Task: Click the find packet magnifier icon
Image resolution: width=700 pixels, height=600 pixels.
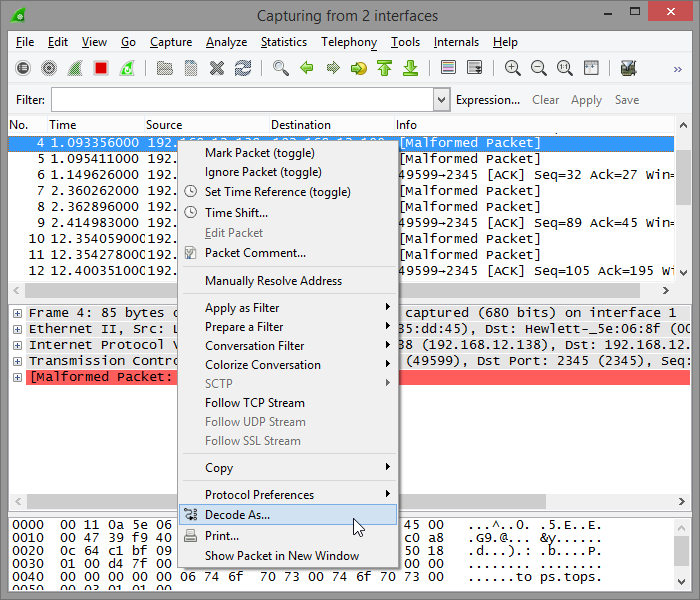Action: coord(281,68)
